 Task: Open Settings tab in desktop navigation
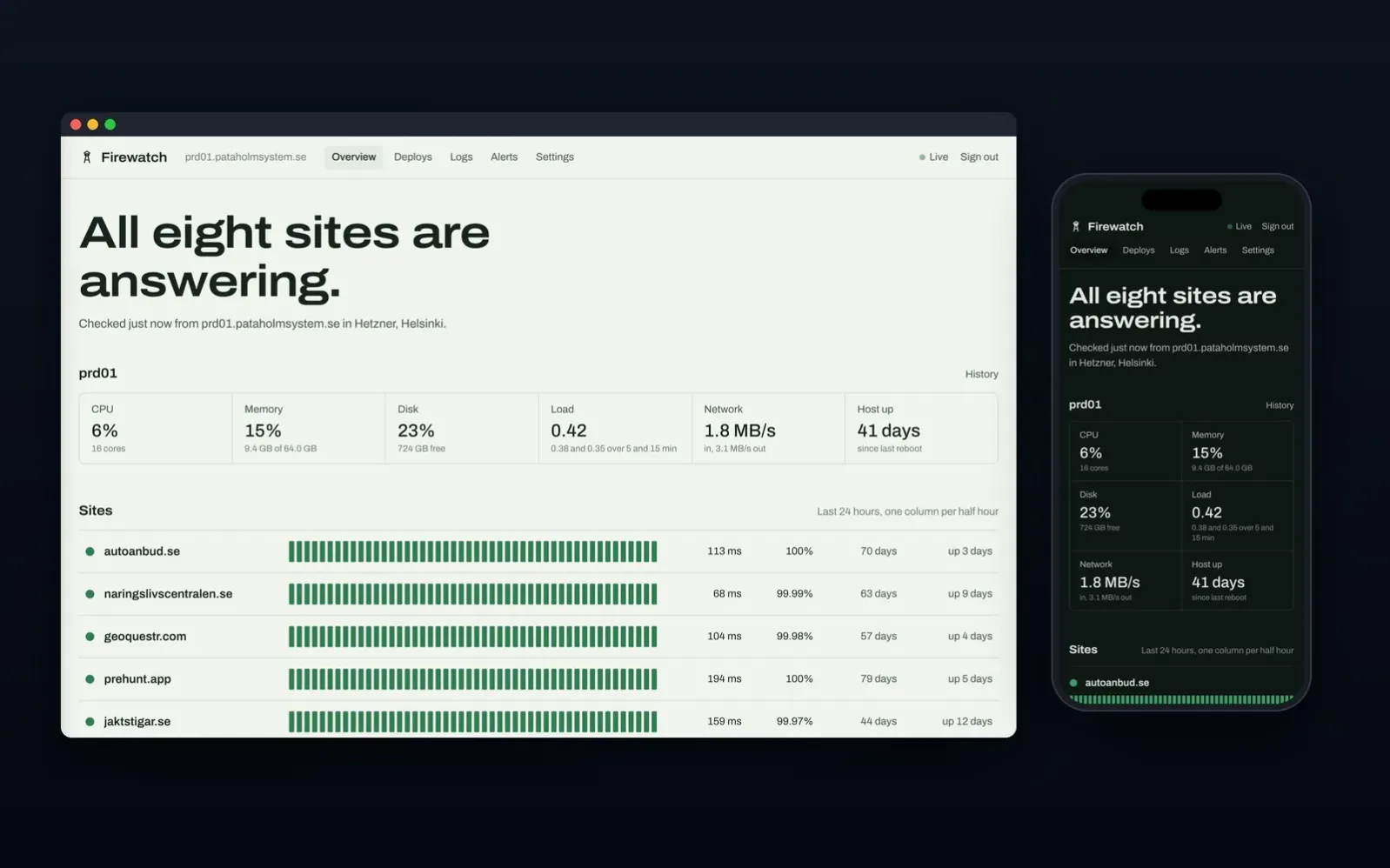pos(554,157)
